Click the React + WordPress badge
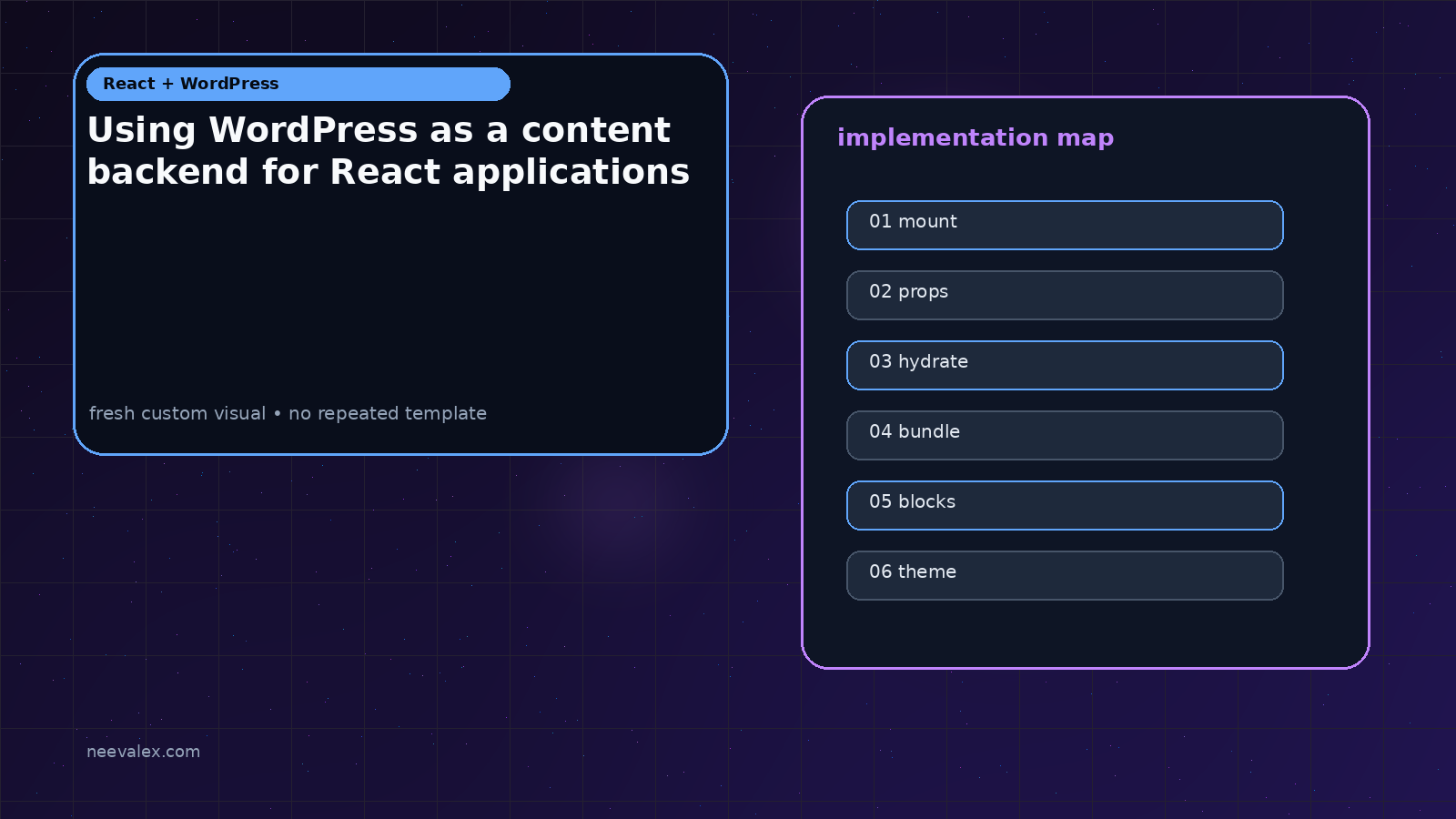 tap(298, 84)
